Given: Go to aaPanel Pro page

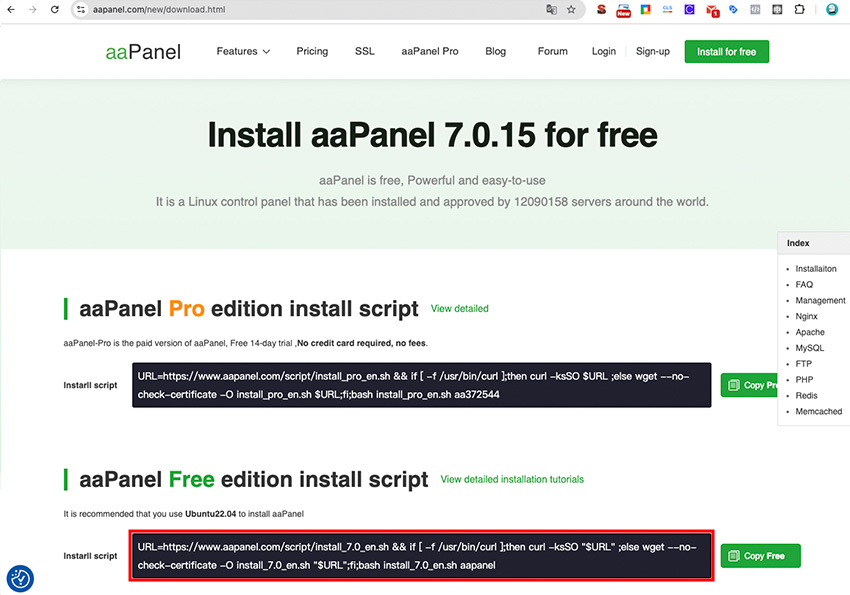Looking at the screenshot, I should click(430, 51).
